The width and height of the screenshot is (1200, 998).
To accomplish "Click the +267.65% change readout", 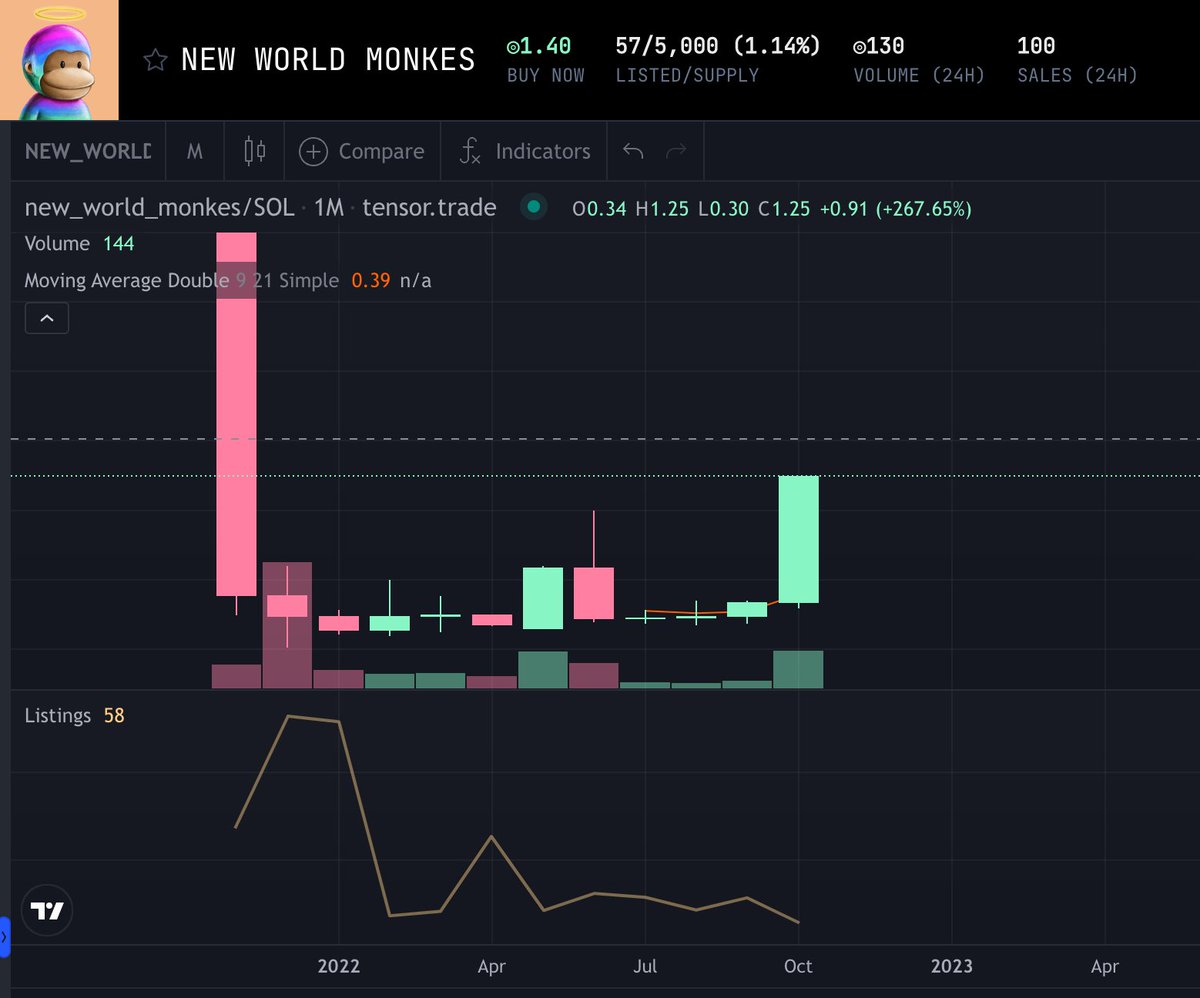I will (x=923, y=208).
